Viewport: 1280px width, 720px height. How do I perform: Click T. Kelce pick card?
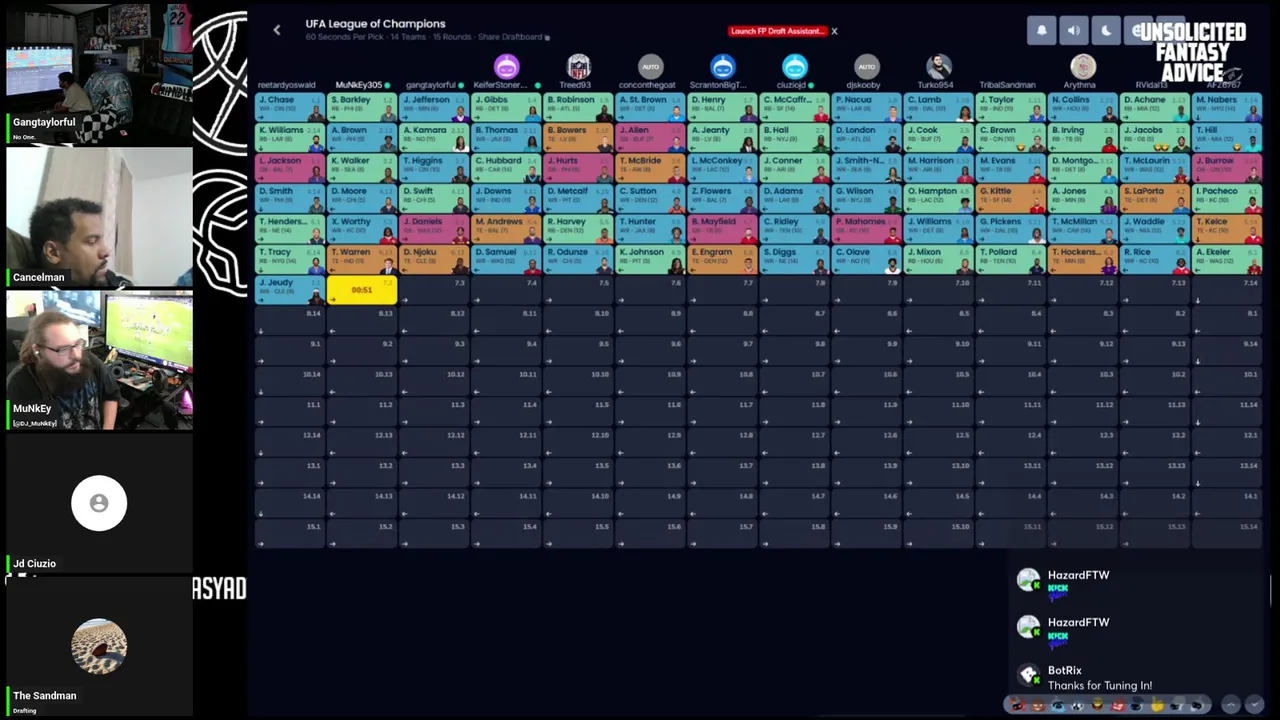tap(1226, 228)
